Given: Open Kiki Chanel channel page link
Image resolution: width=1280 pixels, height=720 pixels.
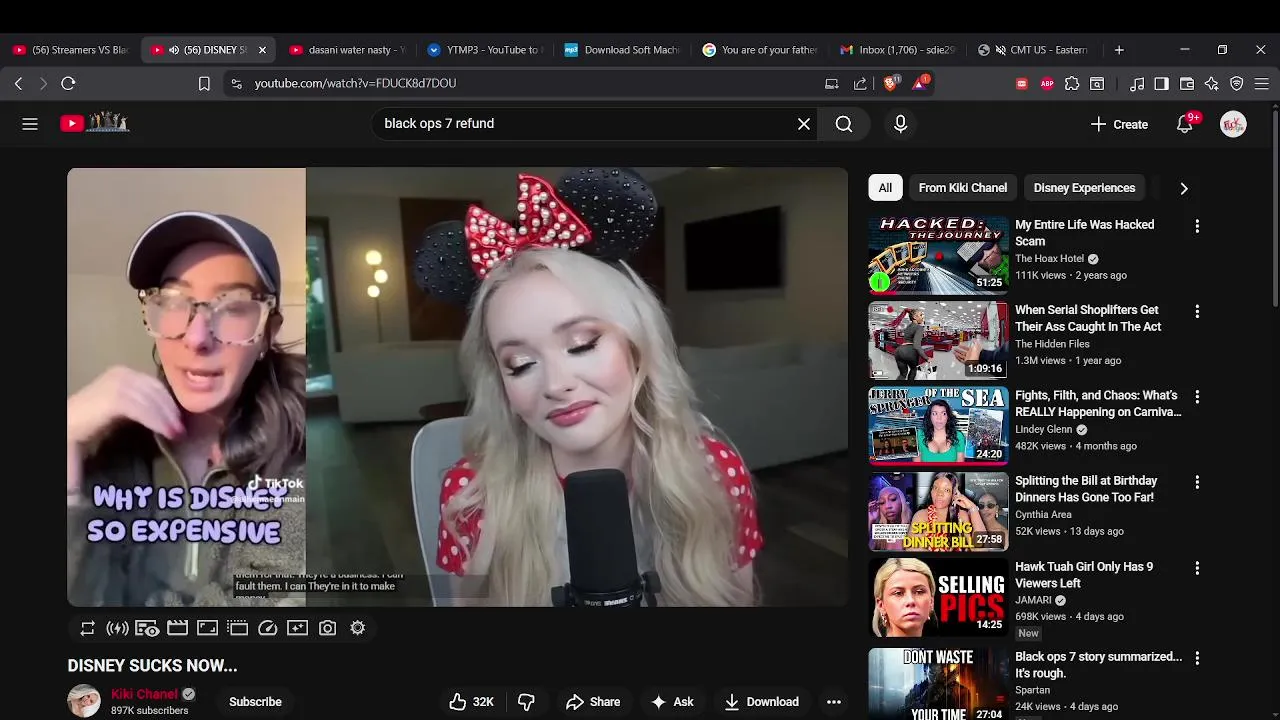Looking at the screenshot, I should pyautogui.click(x=144, y=694).
